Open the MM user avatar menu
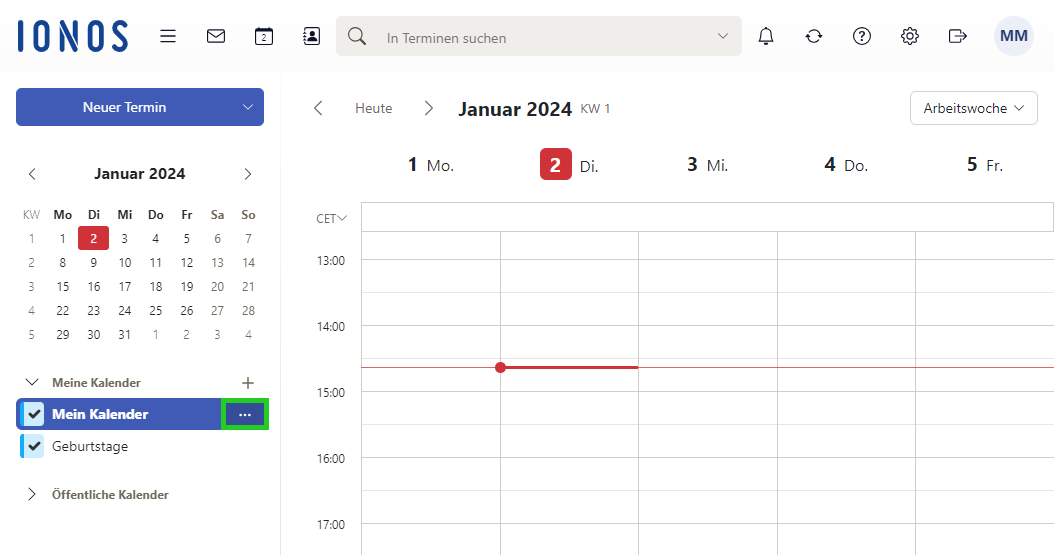The height and width of the screenshot is (555, 1054). [1014, 36]
